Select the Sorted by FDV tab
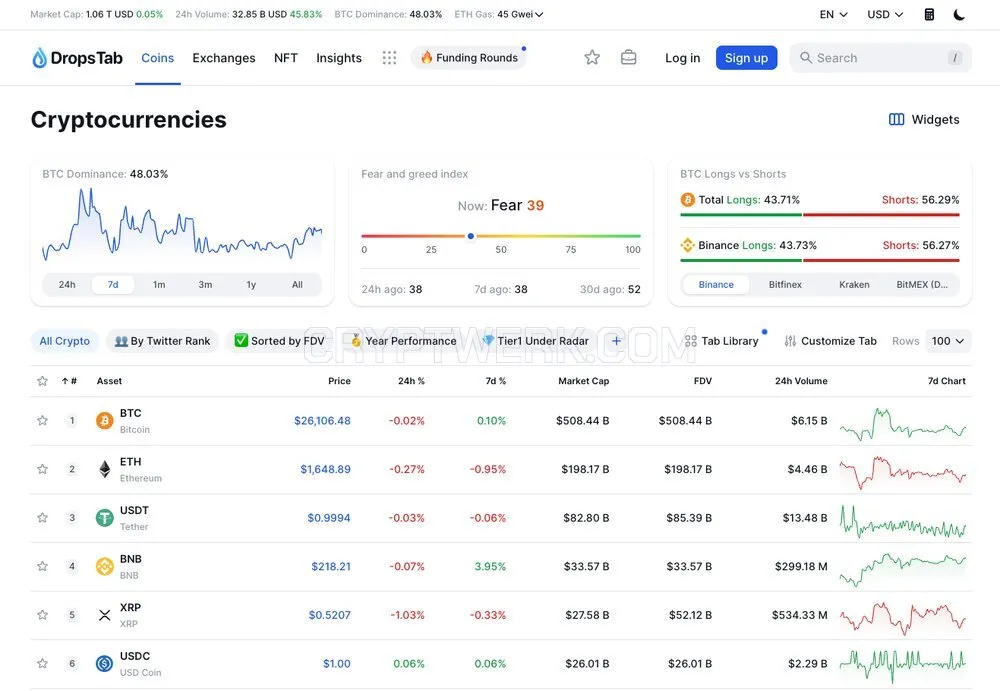1000x691 pixels. point(279,341)
